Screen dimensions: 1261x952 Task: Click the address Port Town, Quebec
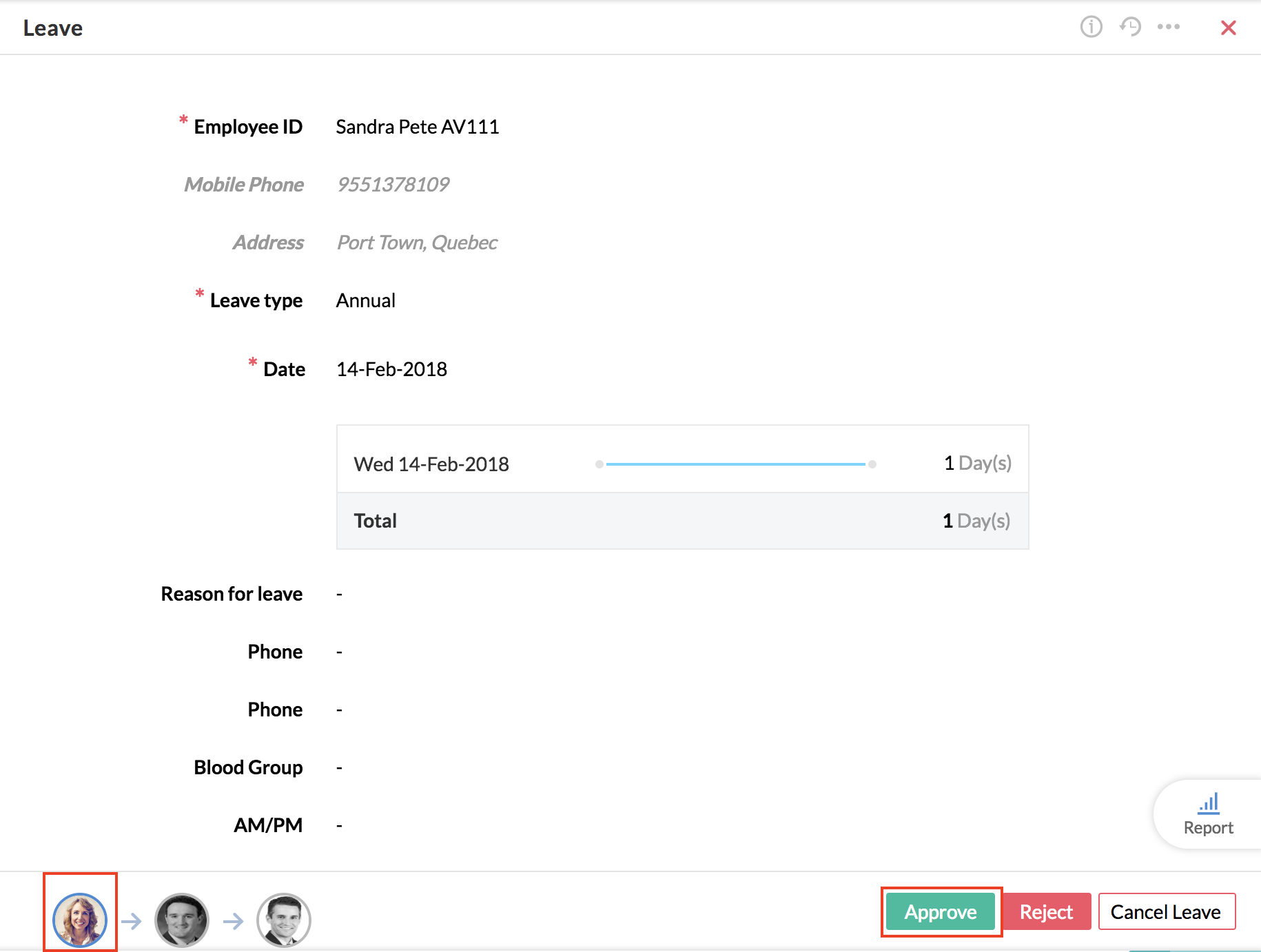(x=417, y=242)
